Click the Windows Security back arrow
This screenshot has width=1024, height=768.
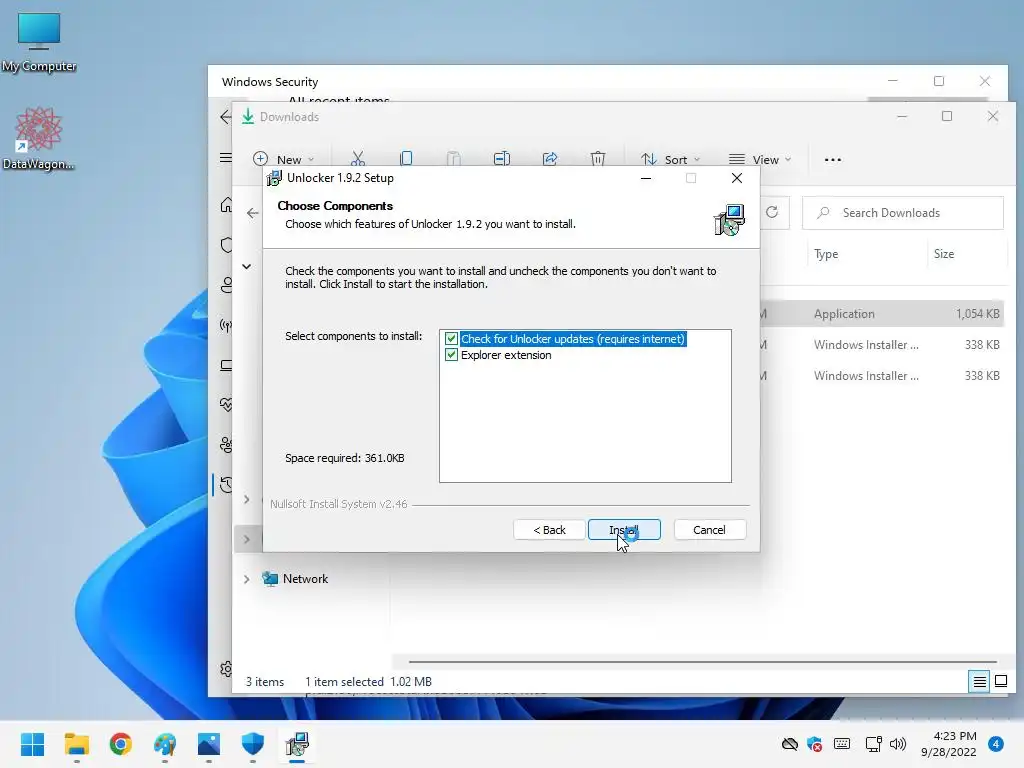[x=225, y=117]
